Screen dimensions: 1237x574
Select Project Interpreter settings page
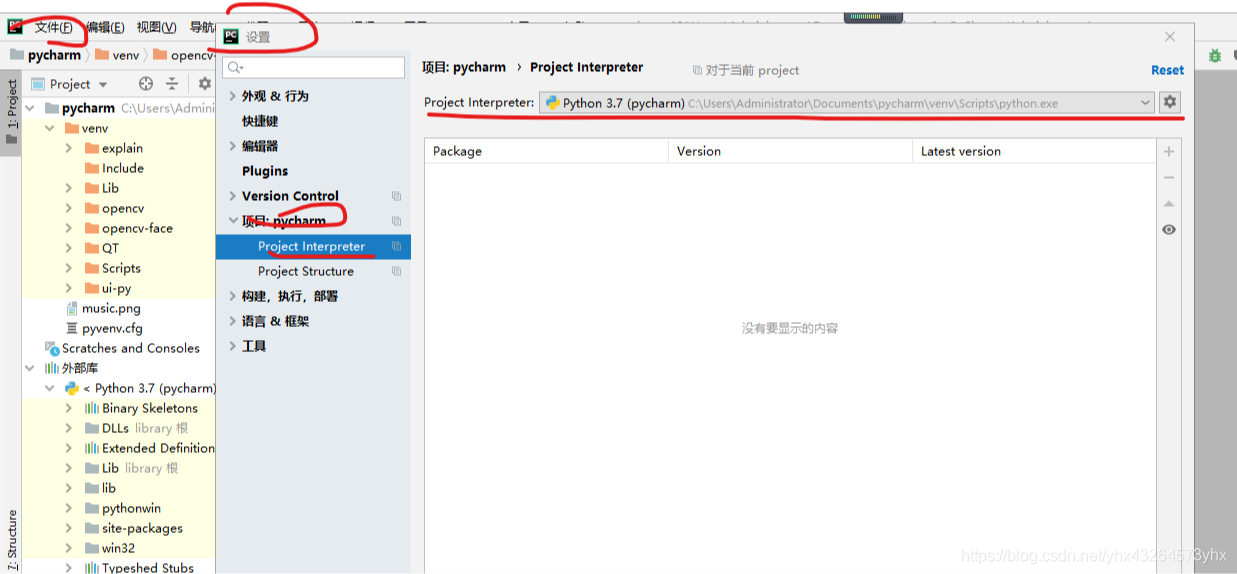313,246
